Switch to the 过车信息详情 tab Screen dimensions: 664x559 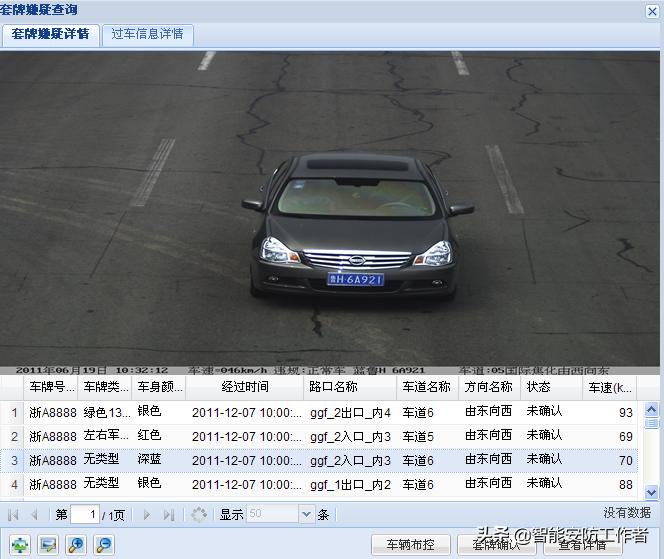tap(147, 34)
